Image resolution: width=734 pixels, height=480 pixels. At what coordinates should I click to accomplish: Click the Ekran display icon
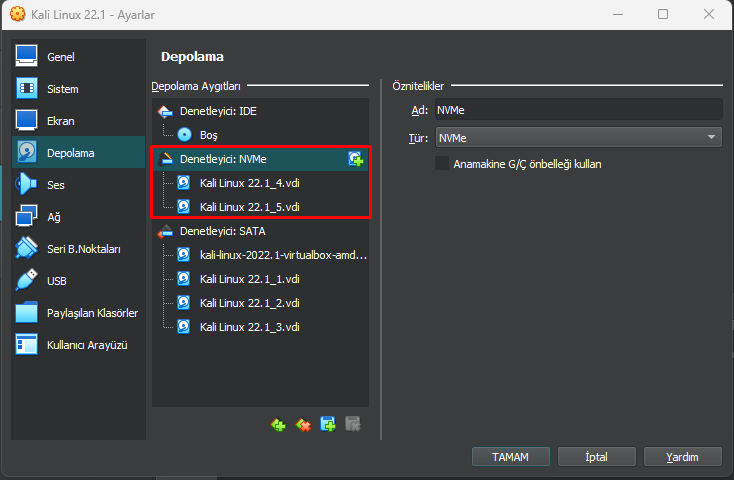point(27,120)
